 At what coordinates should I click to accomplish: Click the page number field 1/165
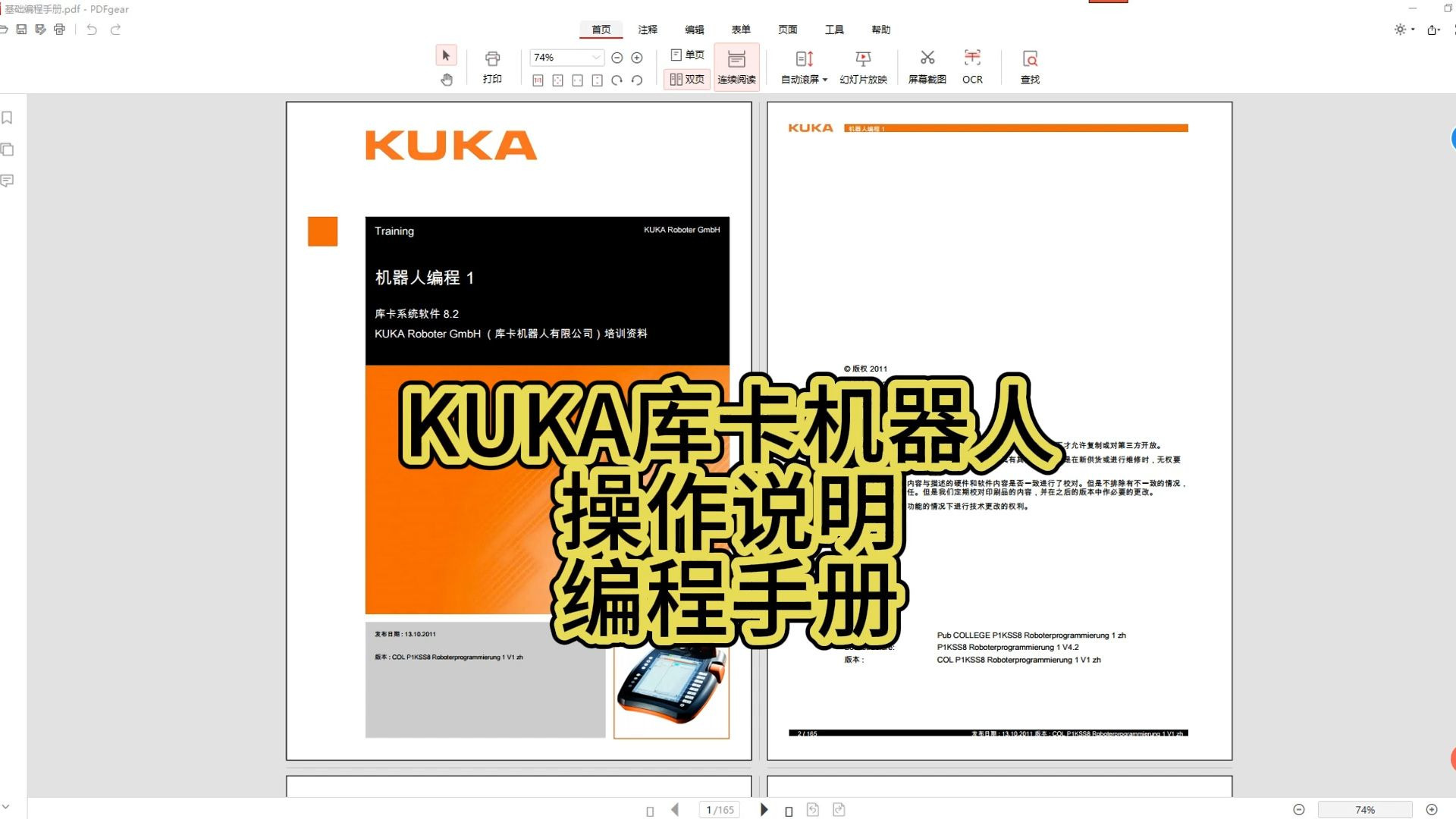pyautogui.click(x=720, y=810)
